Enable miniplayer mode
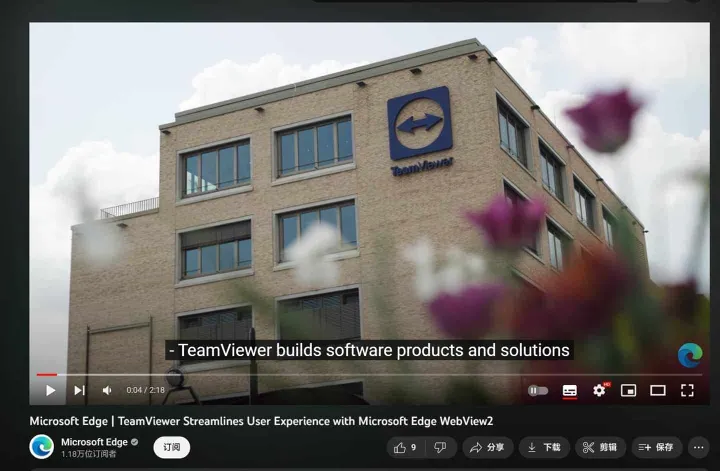This screenshot has width=720, height=471. pyautogui.click(x=628, y=391)
